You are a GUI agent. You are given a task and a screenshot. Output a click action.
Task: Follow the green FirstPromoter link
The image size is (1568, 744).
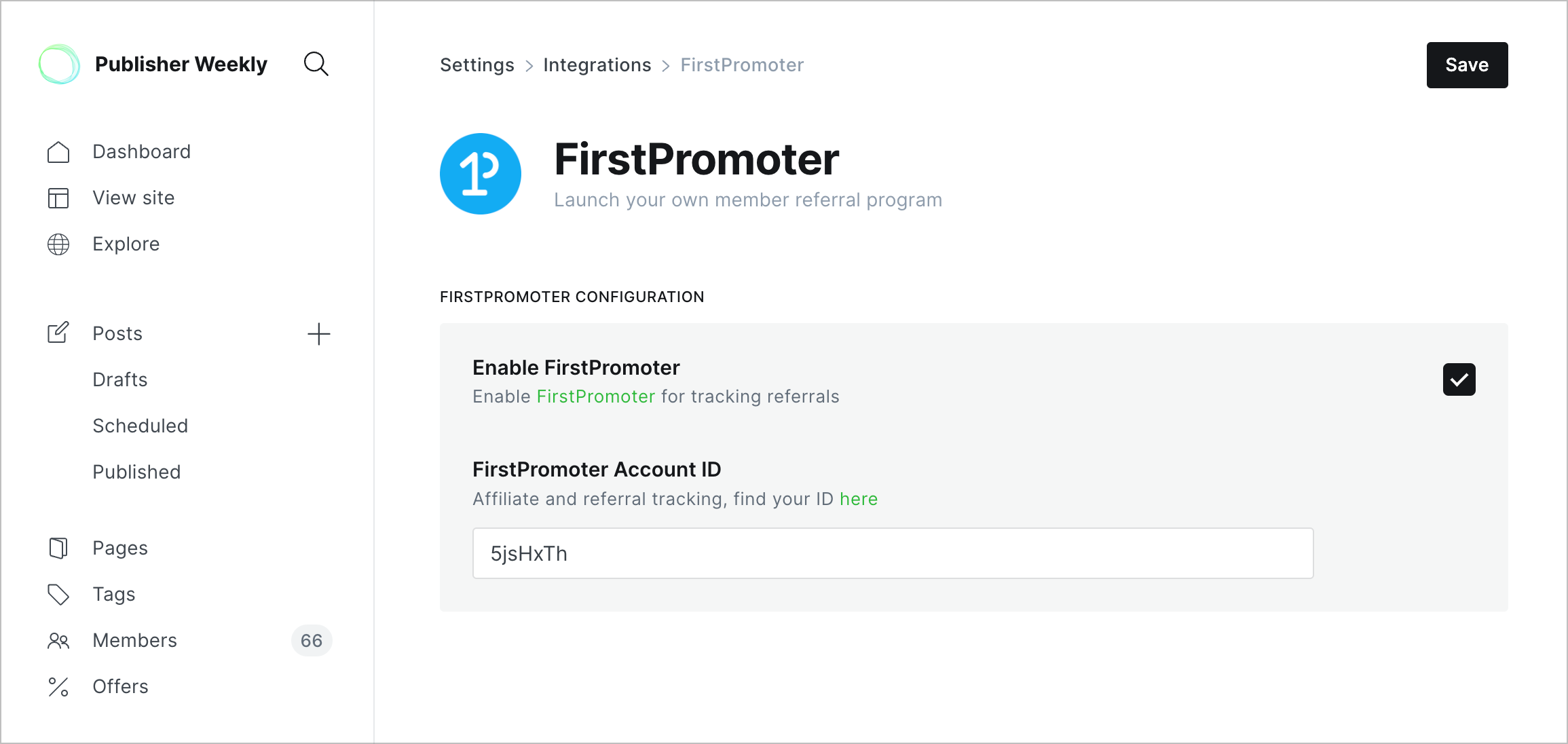(x=595, y=396)
